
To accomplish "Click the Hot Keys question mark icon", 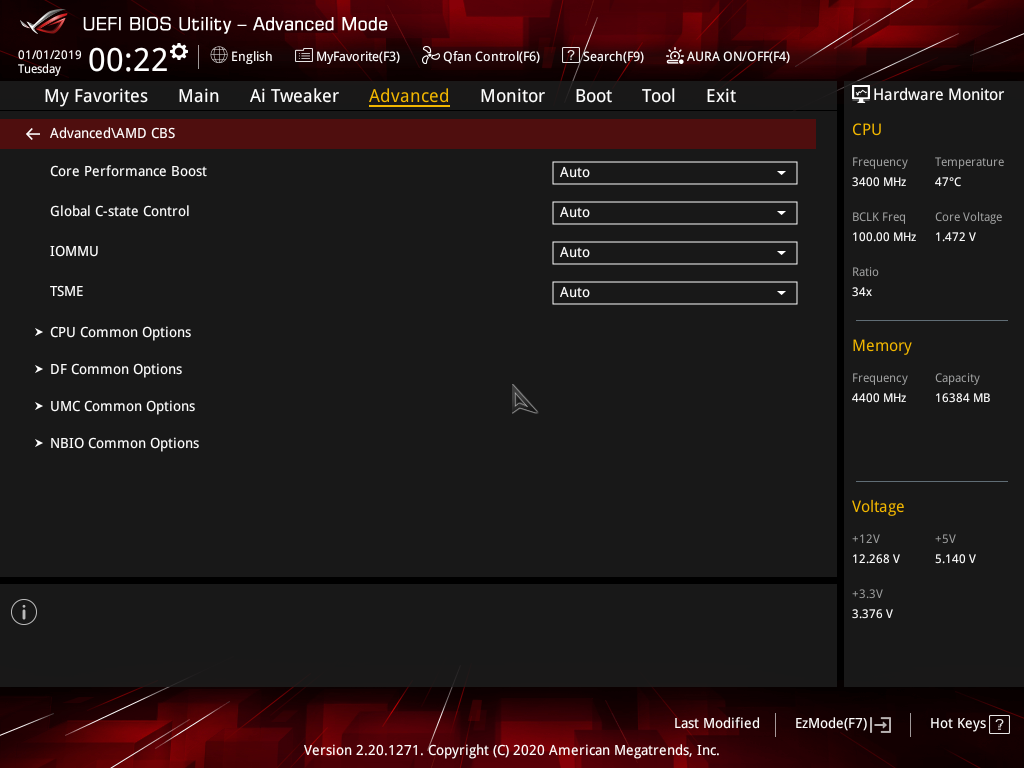I will [x=999, y=724].
